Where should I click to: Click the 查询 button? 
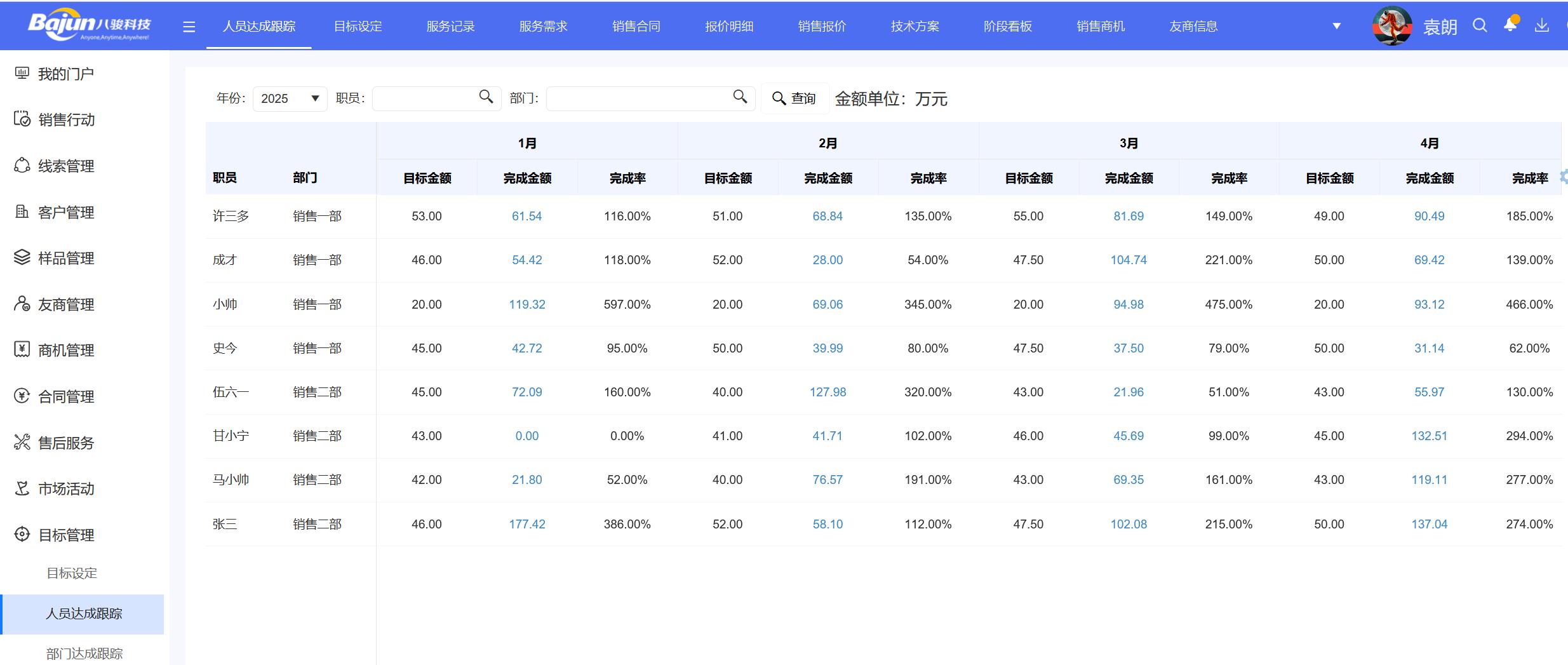[794, 98]
